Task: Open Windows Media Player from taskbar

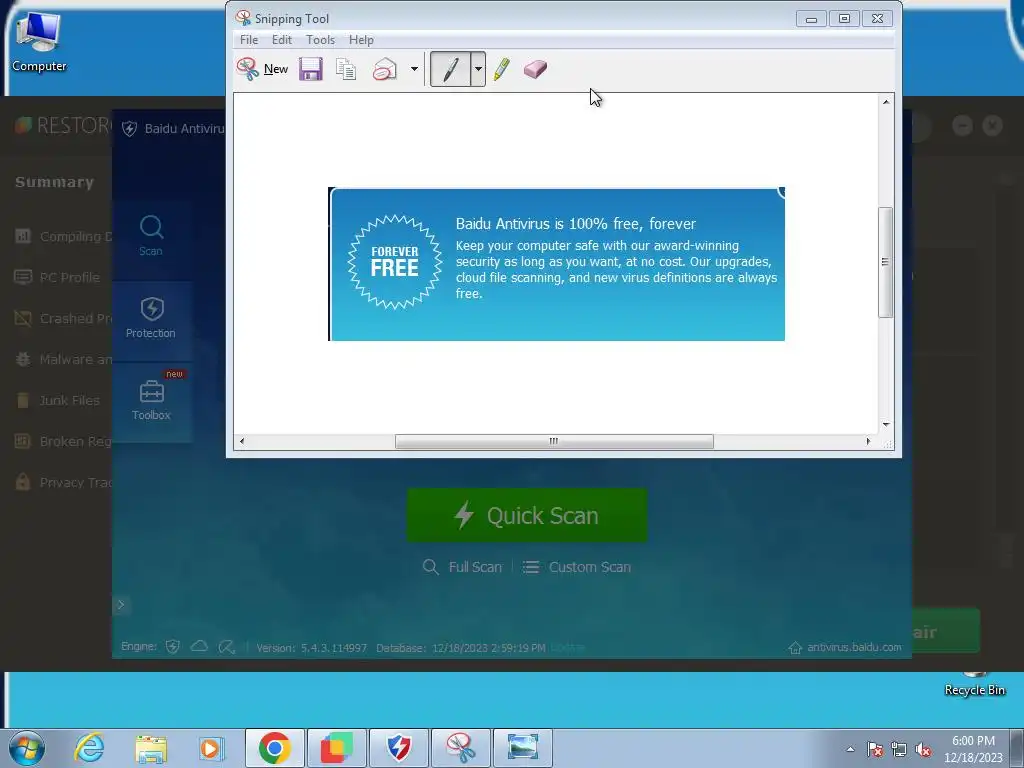Action: click(212, 748)
